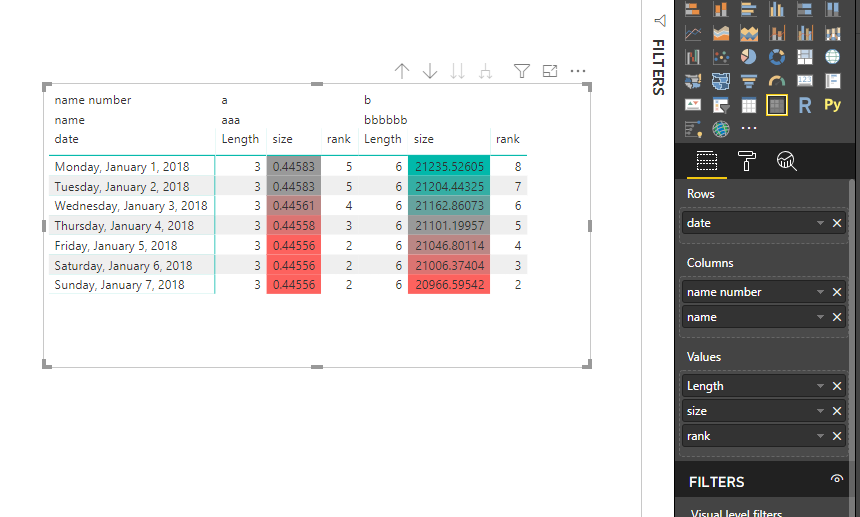Click the 'Monday, January 1, 2018' row
This screenshot has width=860, height=517.
click(x=288, y=167)
